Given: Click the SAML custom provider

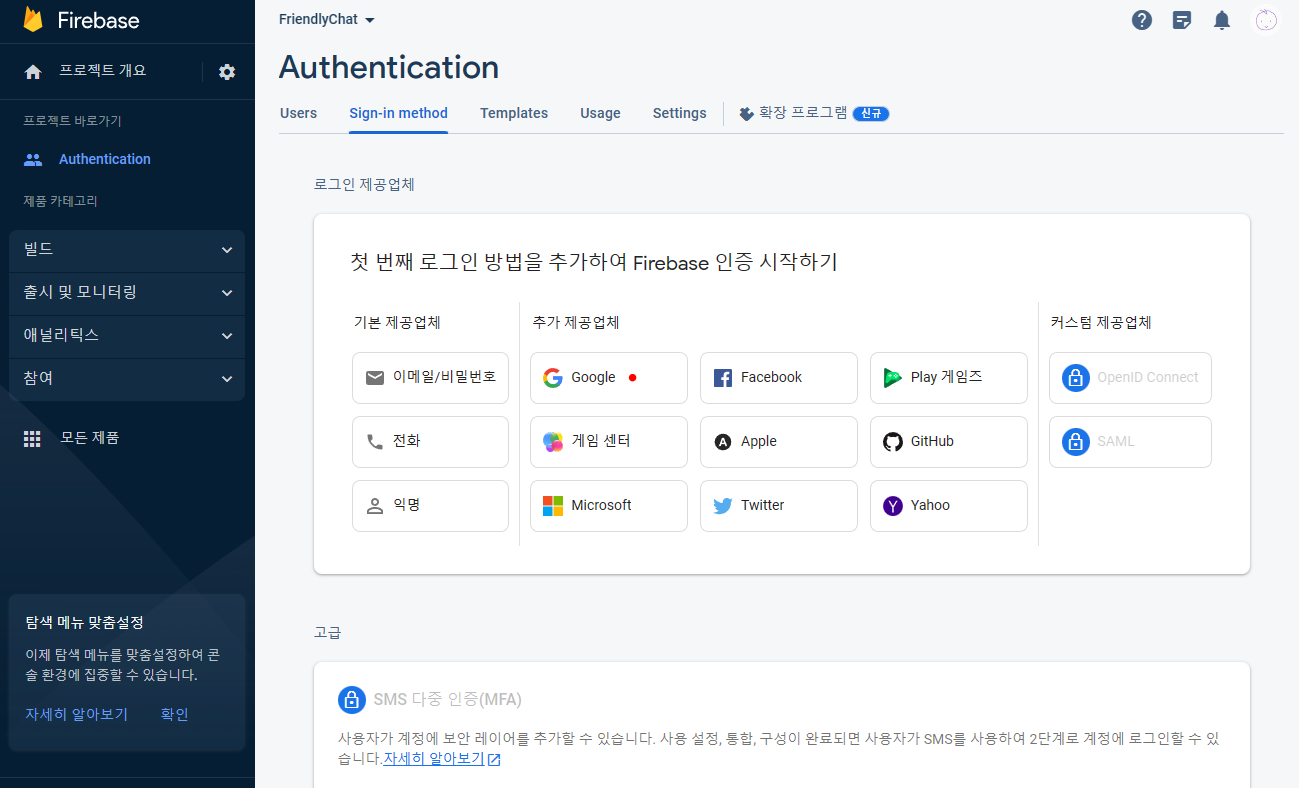Looking at the screenshot, I should [1130, 442].
